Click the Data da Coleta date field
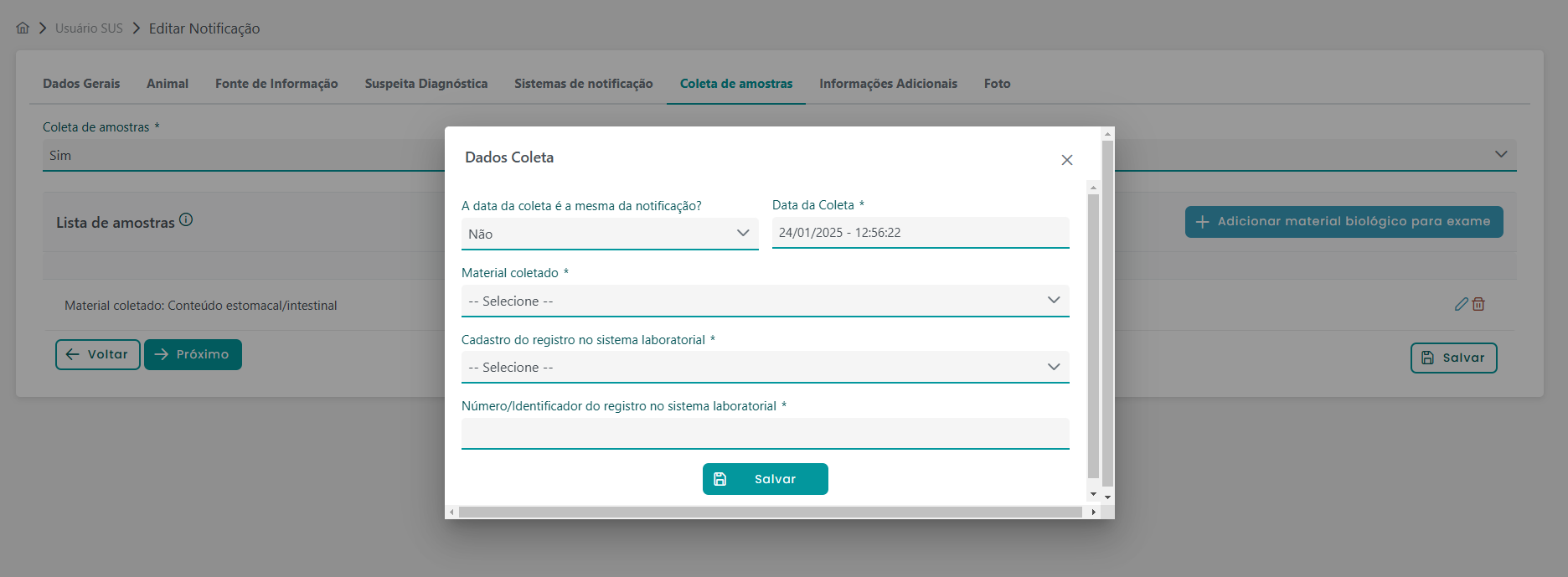 pyautogui.click(x=920, y=233)
